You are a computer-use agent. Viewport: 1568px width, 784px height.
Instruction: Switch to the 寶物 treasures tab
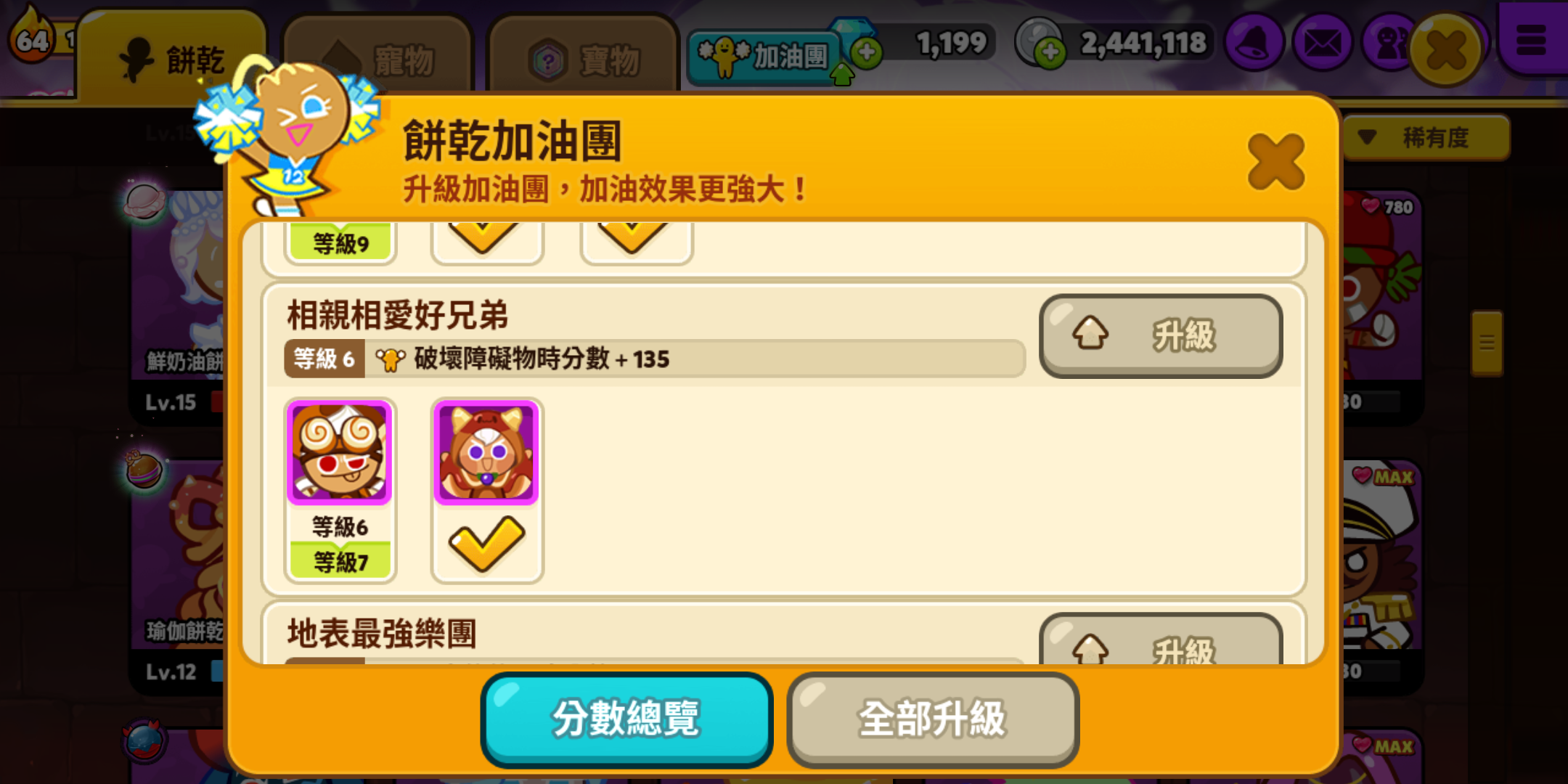point(584,58)
